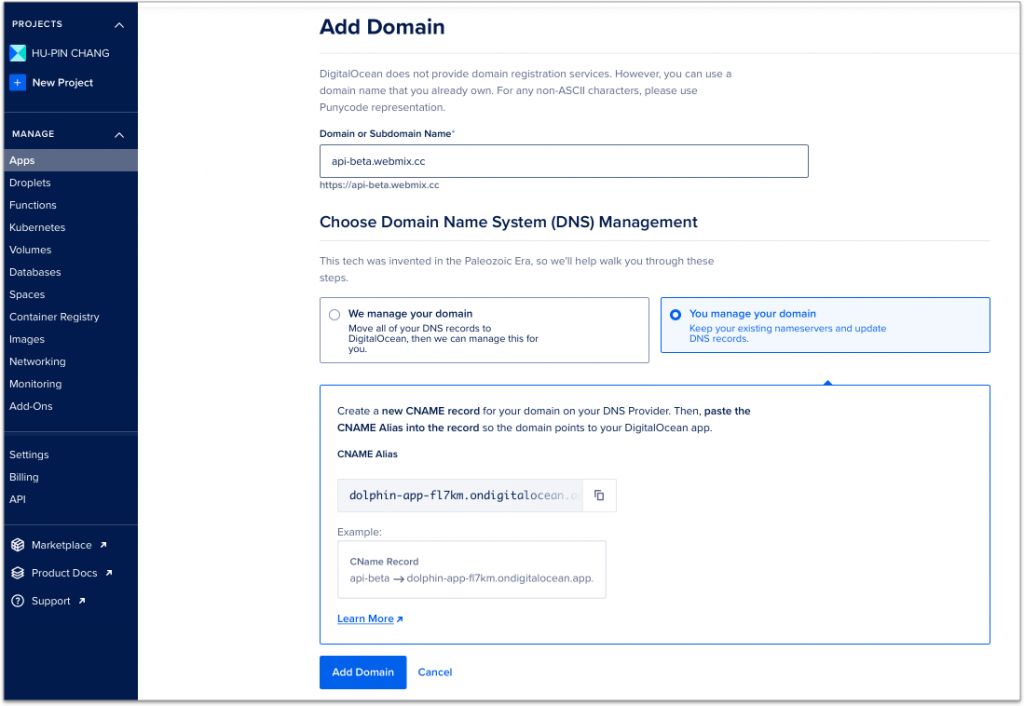
Task: Copy the CNAME alias with copy icon
Action: (x=599, y=495)
